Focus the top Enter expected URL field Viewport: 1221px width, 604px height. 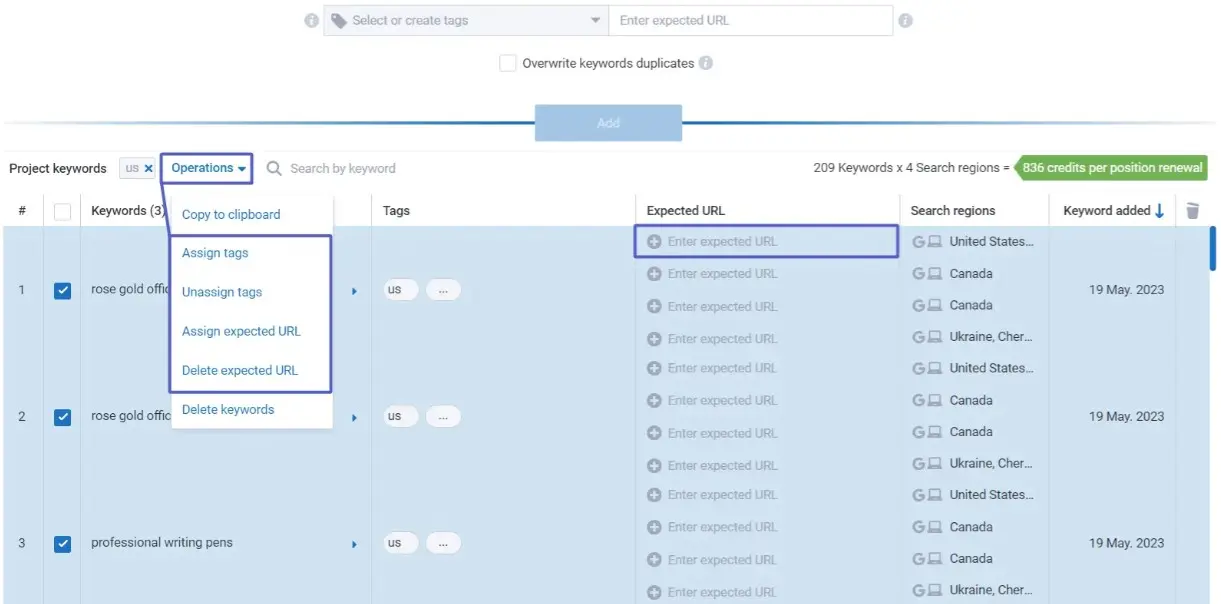(x=750, y=20)
